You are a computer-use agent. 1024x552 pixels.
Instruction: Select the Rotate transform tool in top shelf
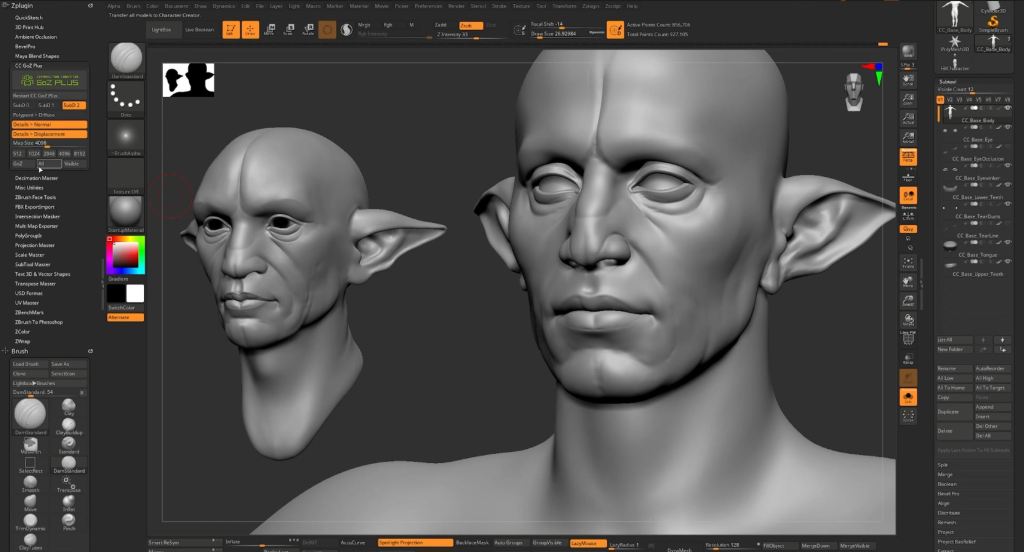click(x=308, y=29)
